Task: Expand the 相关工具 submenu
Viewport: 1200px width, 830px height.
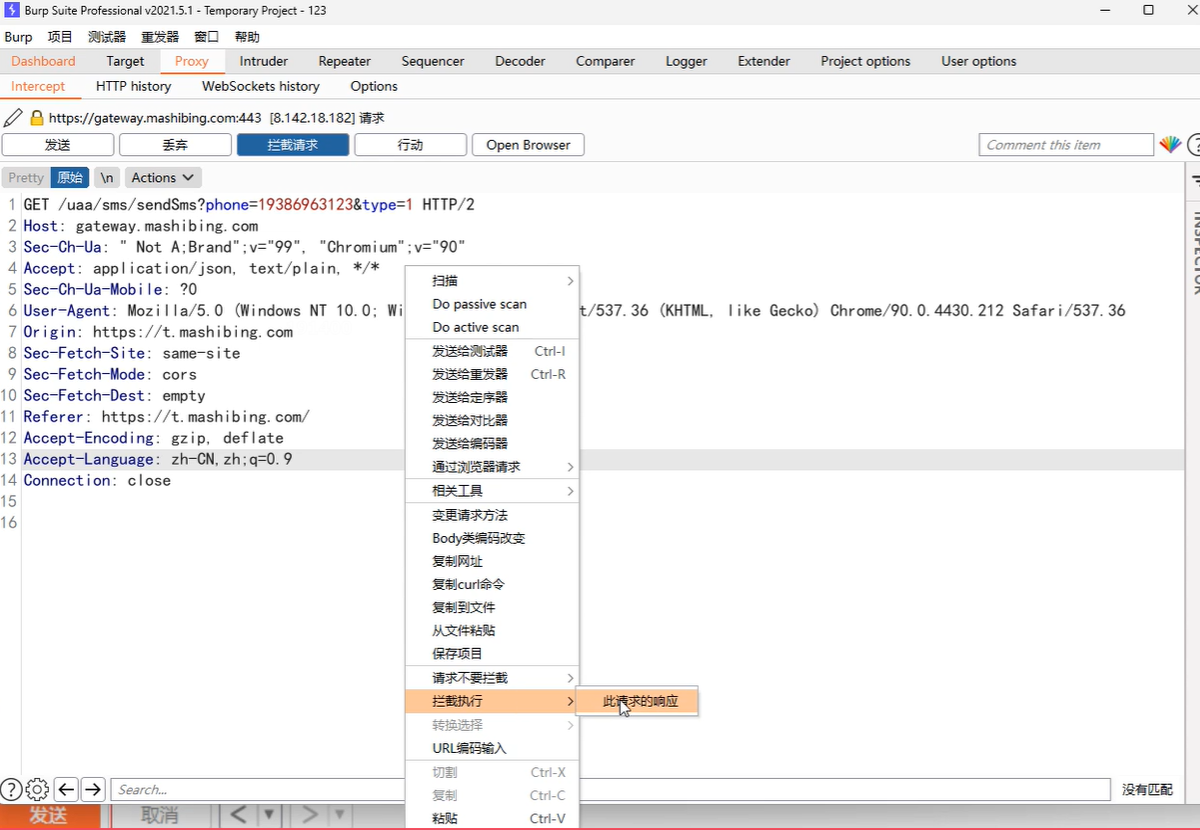Action: 492,491
